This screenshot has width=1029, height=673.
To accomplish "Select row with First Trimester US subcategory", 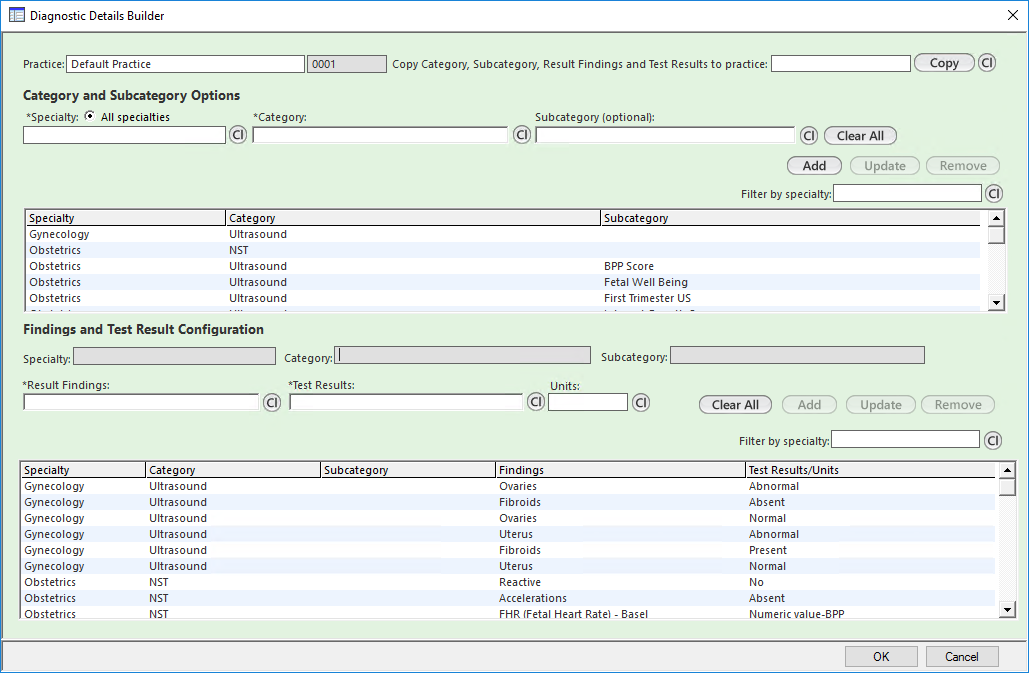I will click(x=503, y=298).
